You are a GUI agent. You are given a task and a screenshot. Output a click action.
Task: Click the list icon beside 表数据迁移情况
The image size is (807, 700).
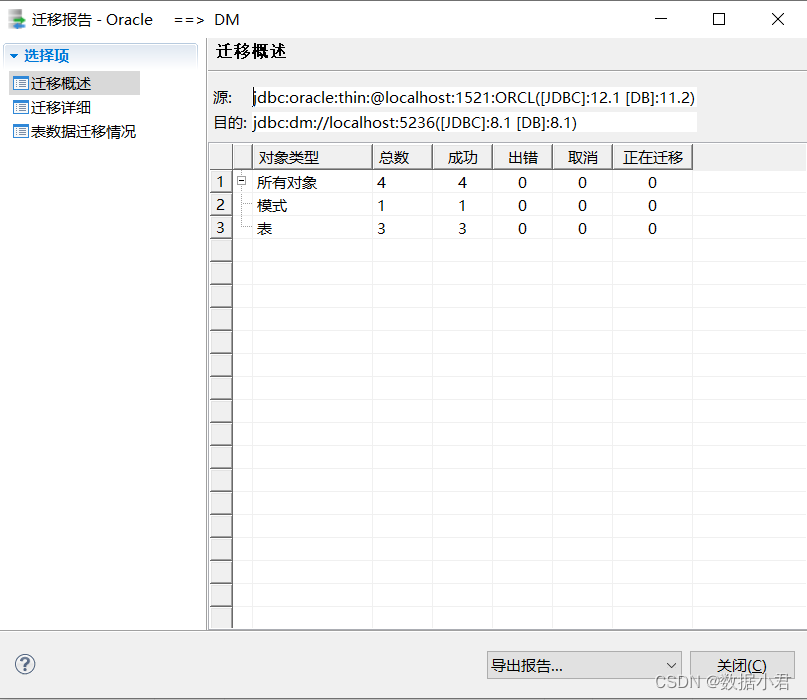[21, 131]
